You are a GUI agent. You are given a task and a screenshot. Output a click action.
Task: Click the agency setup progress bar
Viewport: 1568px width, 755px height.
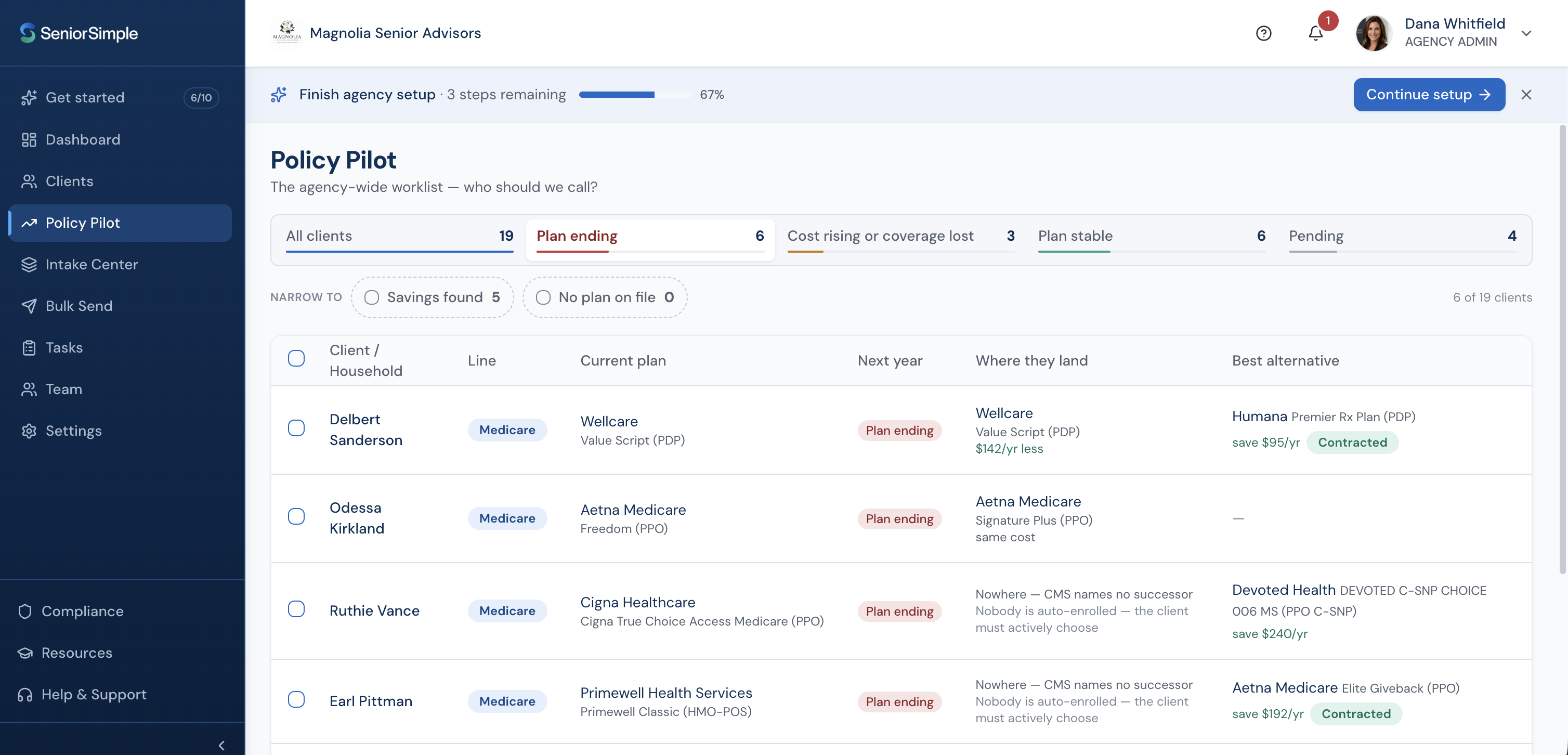coord(634,95)
